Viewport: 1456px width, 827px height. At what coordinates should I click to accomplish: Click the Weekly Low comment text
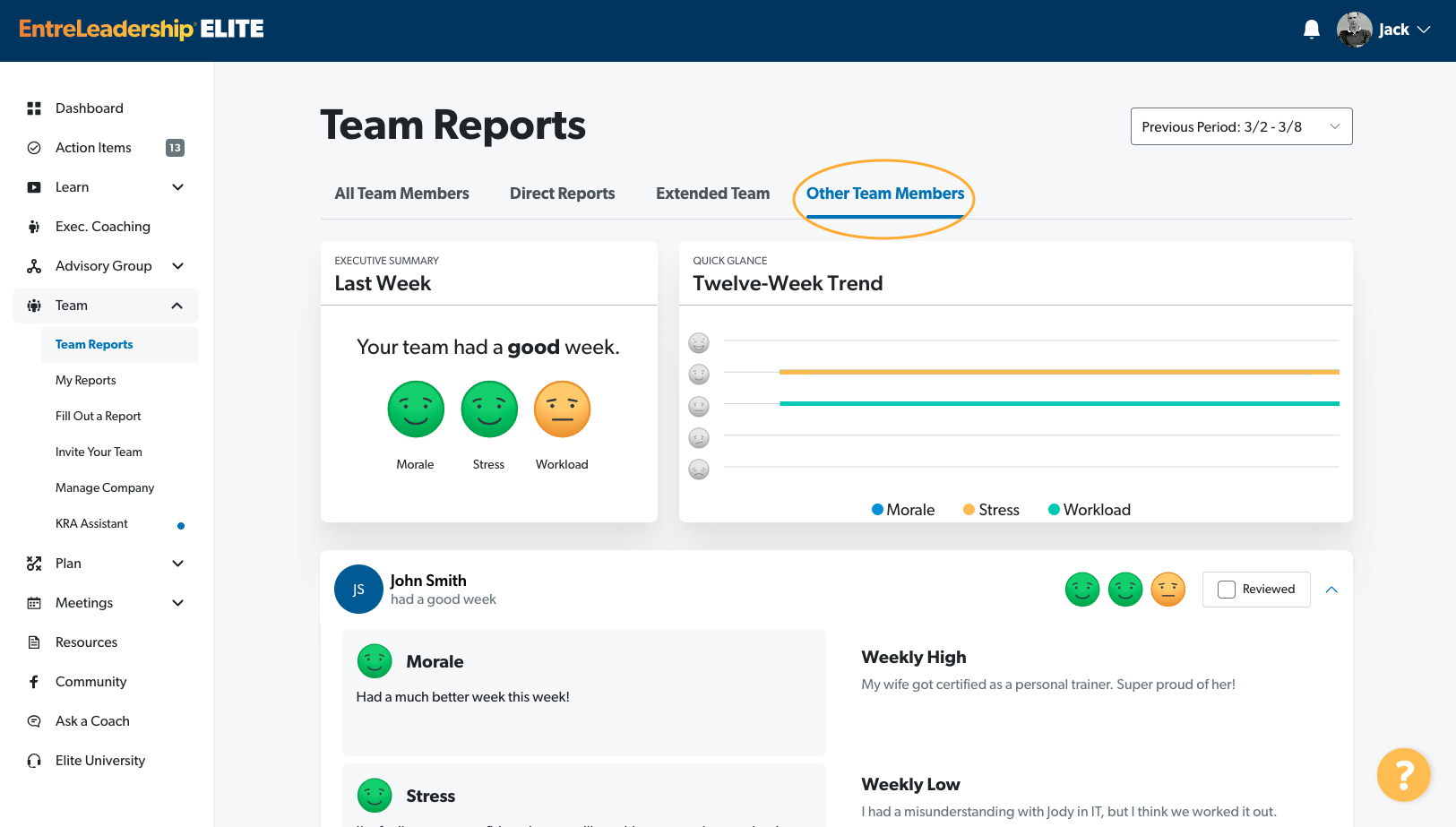pyautogui.click(x=1069, y=812)
